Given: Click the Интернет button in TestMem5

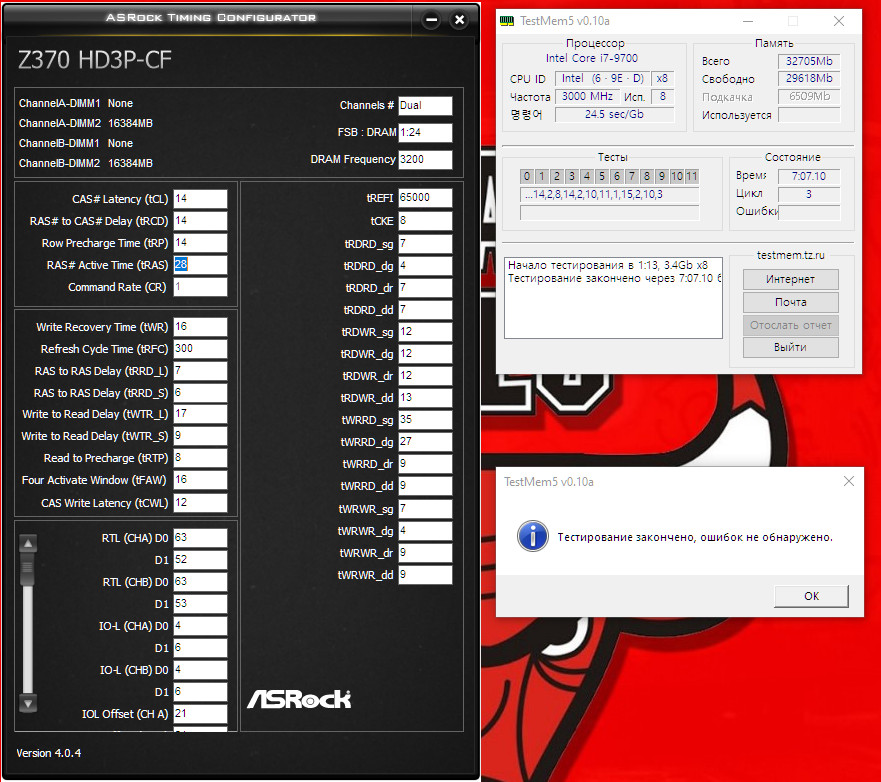Looking at the screenshot, I should [x=791, y=279].
